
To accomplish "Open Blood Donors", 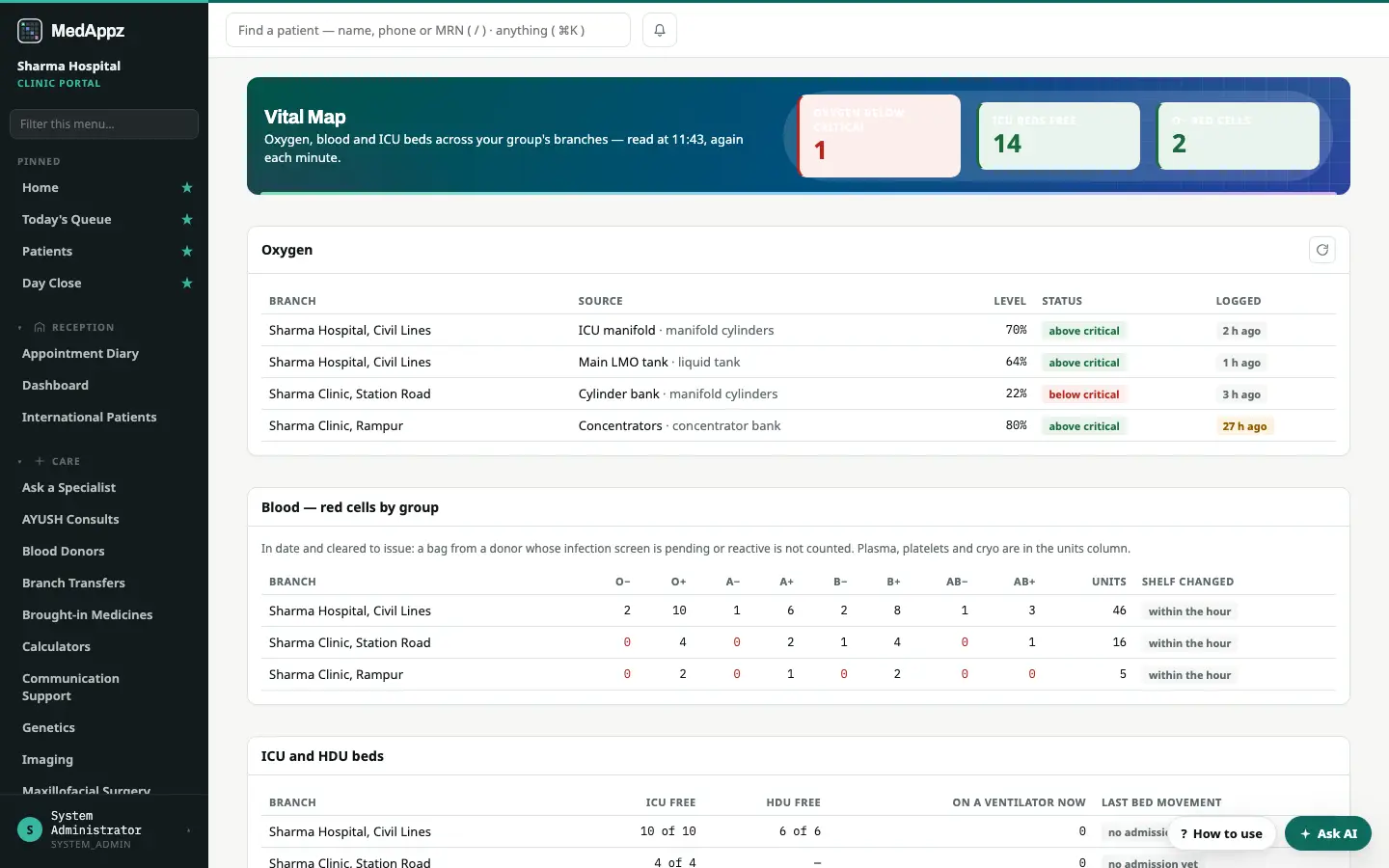I will click(x=63, y=551).
